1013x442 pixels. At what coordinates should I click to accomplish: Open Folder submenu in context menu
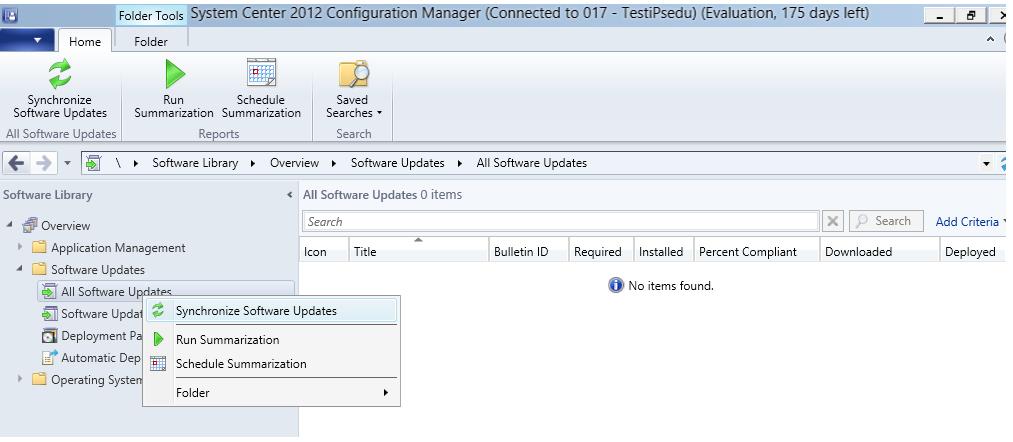[x=271, y=393]
